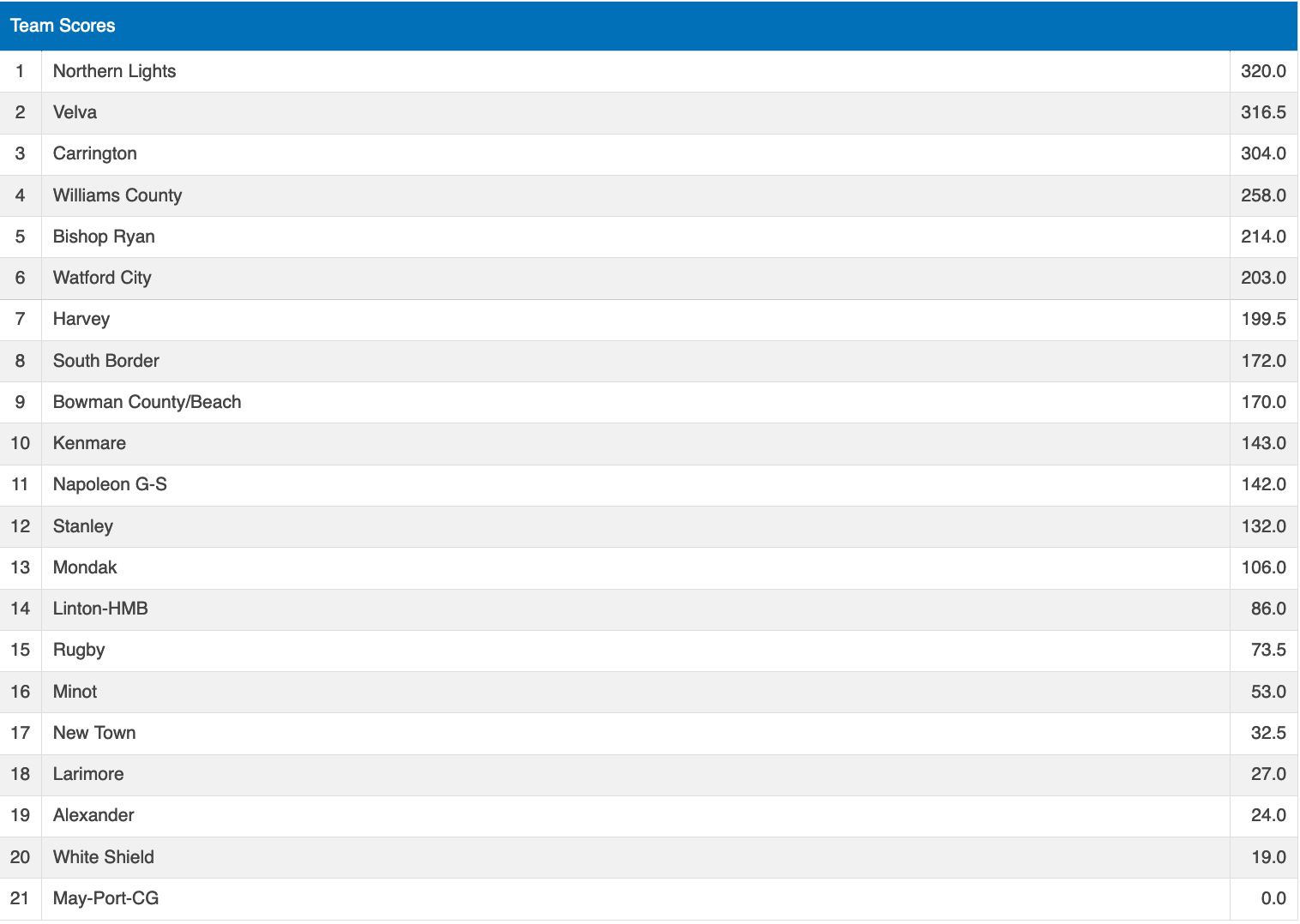The height and width of the screenshot is (924, 1300).
Task: Open the Carrington team entry
Action: 94,153
